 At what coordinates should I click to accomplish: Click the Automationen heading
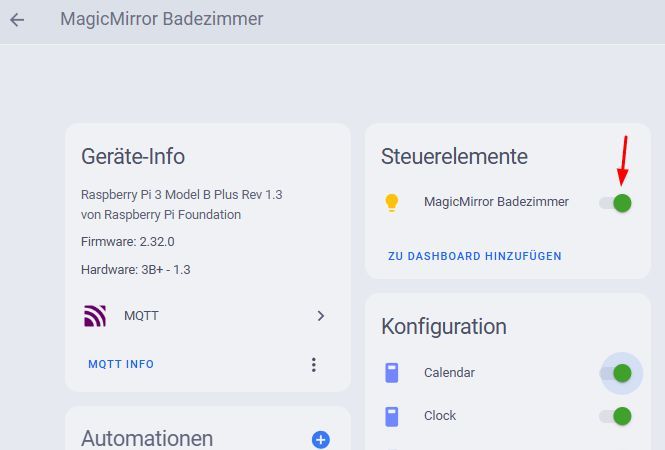point(147,439)
